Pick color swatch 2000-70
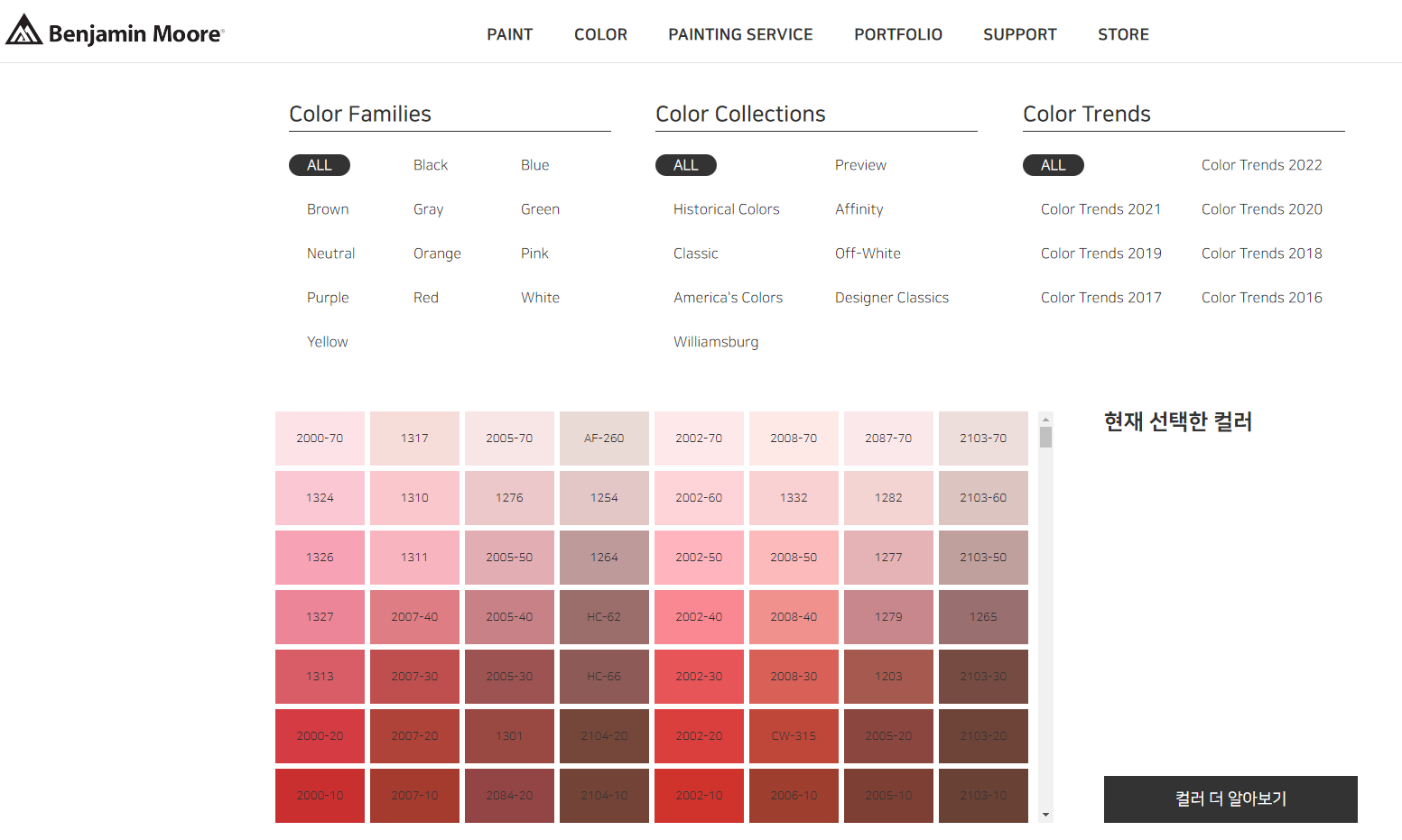This screenshot has height=840, width=1402. (x=320, y=438)
